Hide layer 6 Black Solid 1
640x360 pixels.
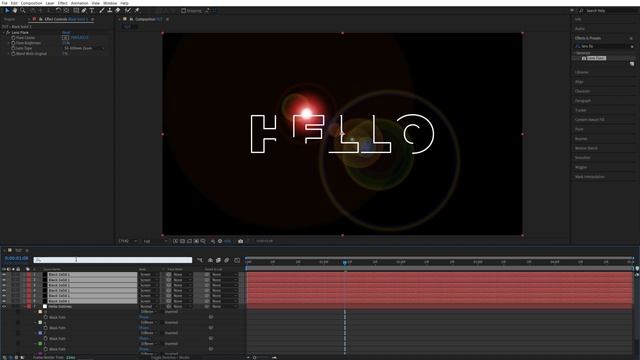click(4, 301)
